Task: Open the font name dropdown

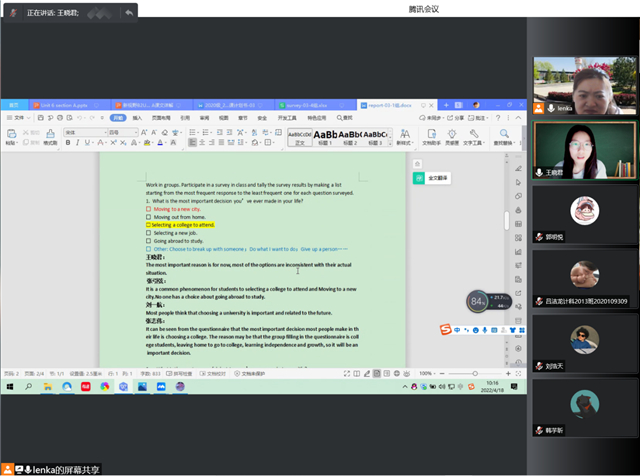Action: click(x=105, y=132)
